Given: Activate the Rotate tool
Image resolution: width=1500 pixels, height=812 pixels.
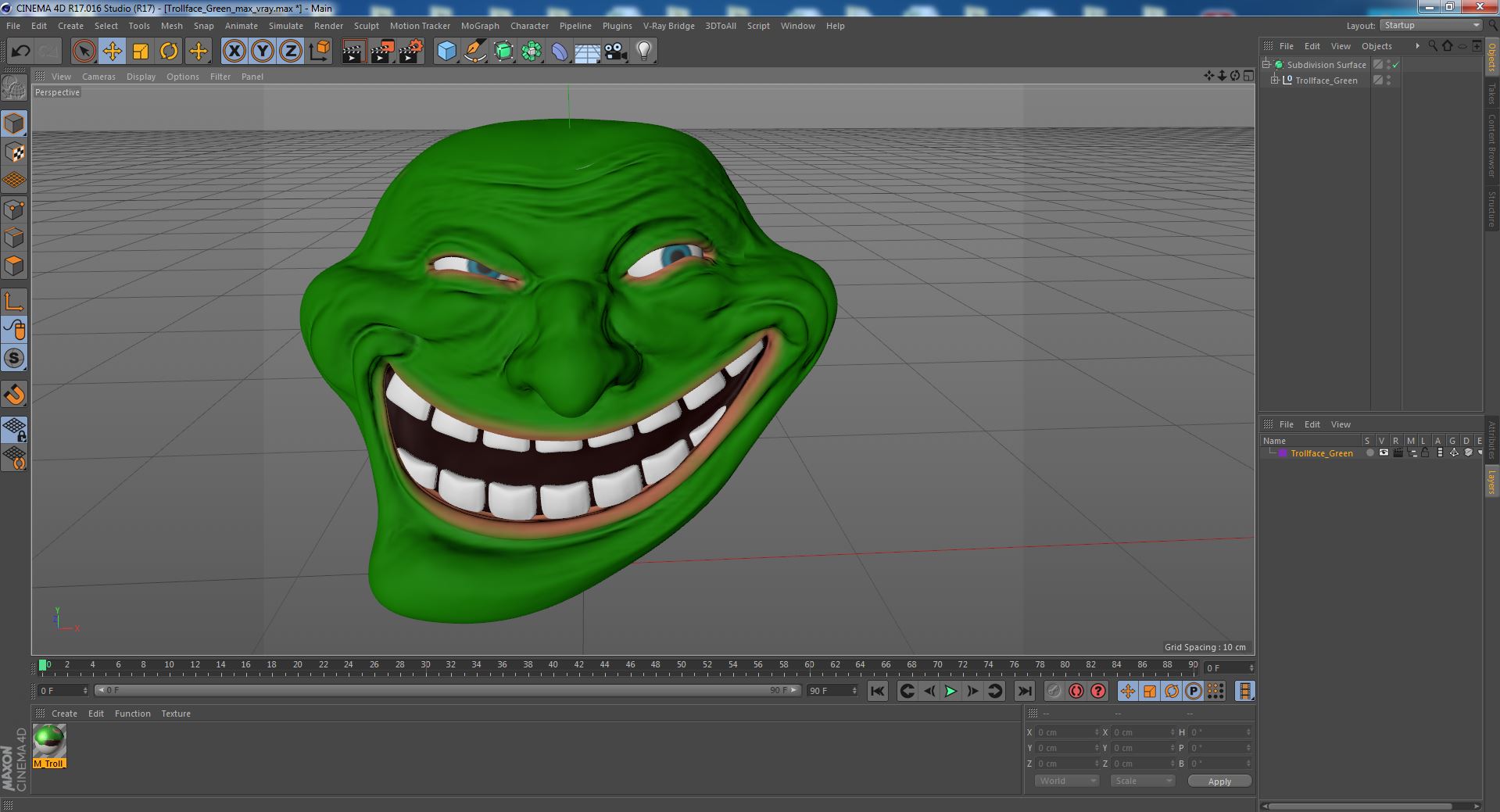Looking at the screenshot, I should point(169,52).
